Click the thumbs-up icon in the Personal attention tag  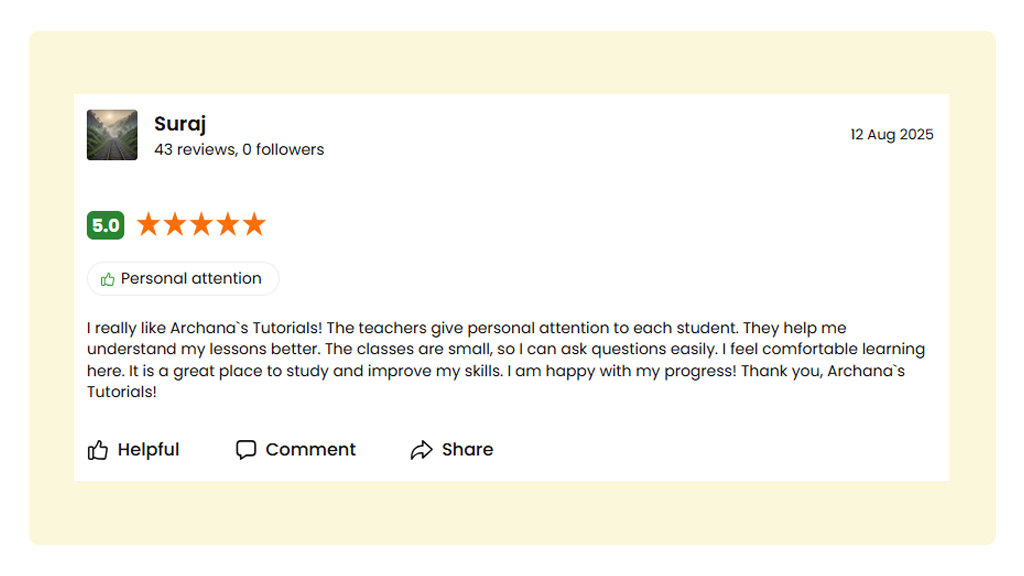coord(107,279)
